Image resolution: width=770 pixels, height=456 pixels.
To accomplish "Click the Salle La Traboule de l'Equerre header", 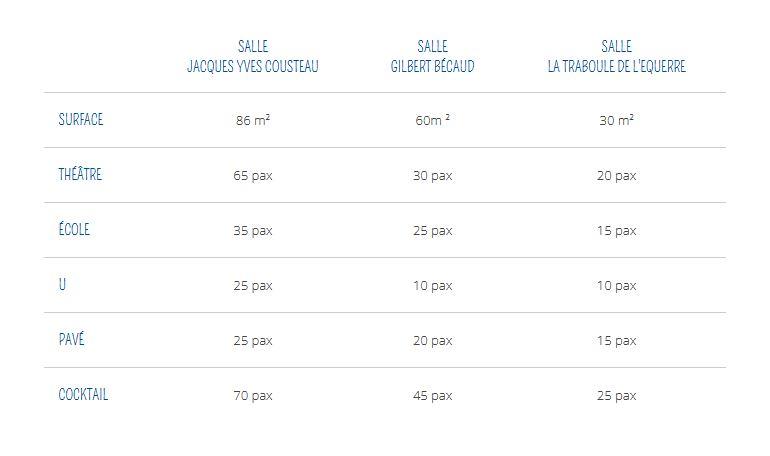I will coord(617,56).
